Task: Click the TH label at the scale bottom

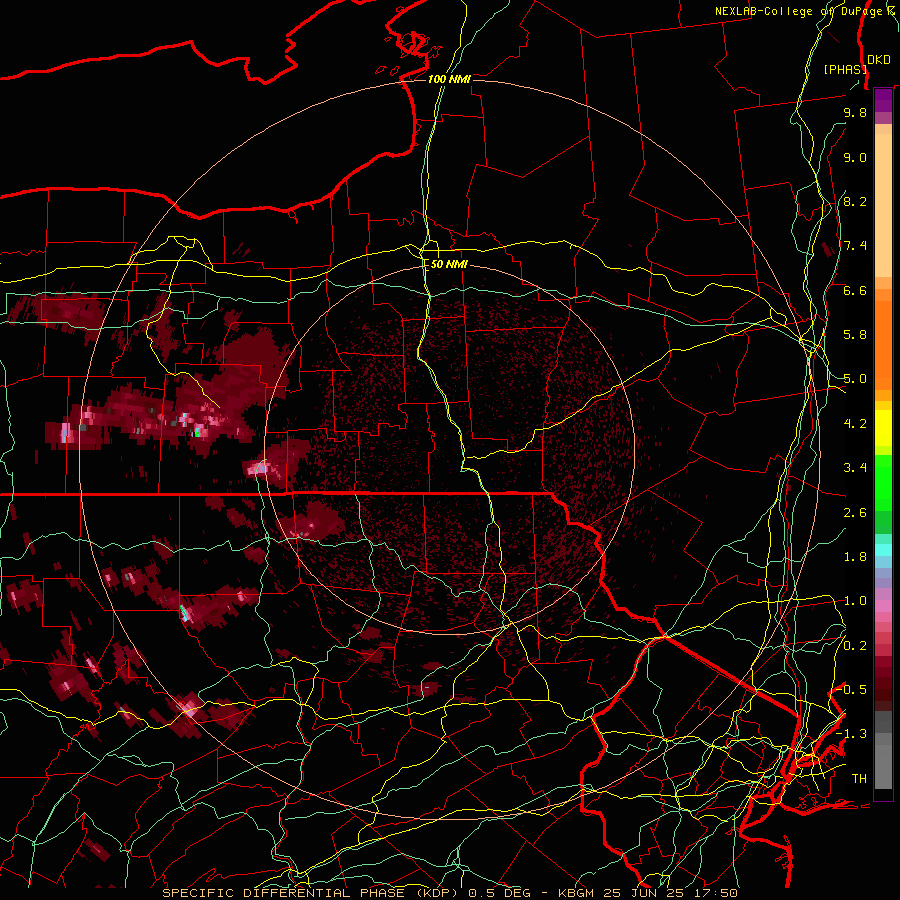Action: [x=859, y=779]
